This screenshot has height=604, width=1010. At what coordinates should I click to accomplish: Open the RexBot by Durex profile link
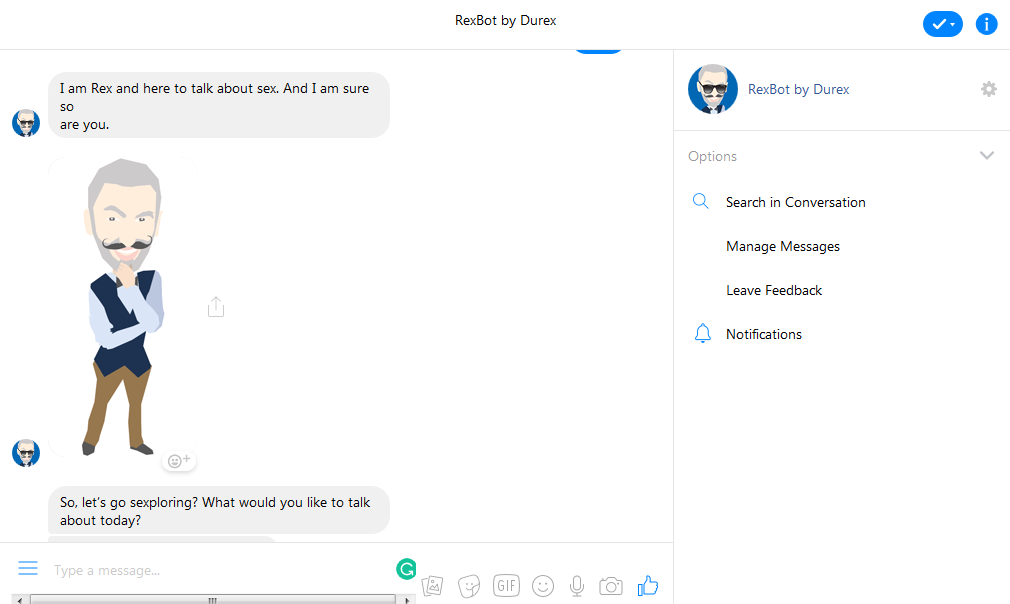[x=798, y=90]
